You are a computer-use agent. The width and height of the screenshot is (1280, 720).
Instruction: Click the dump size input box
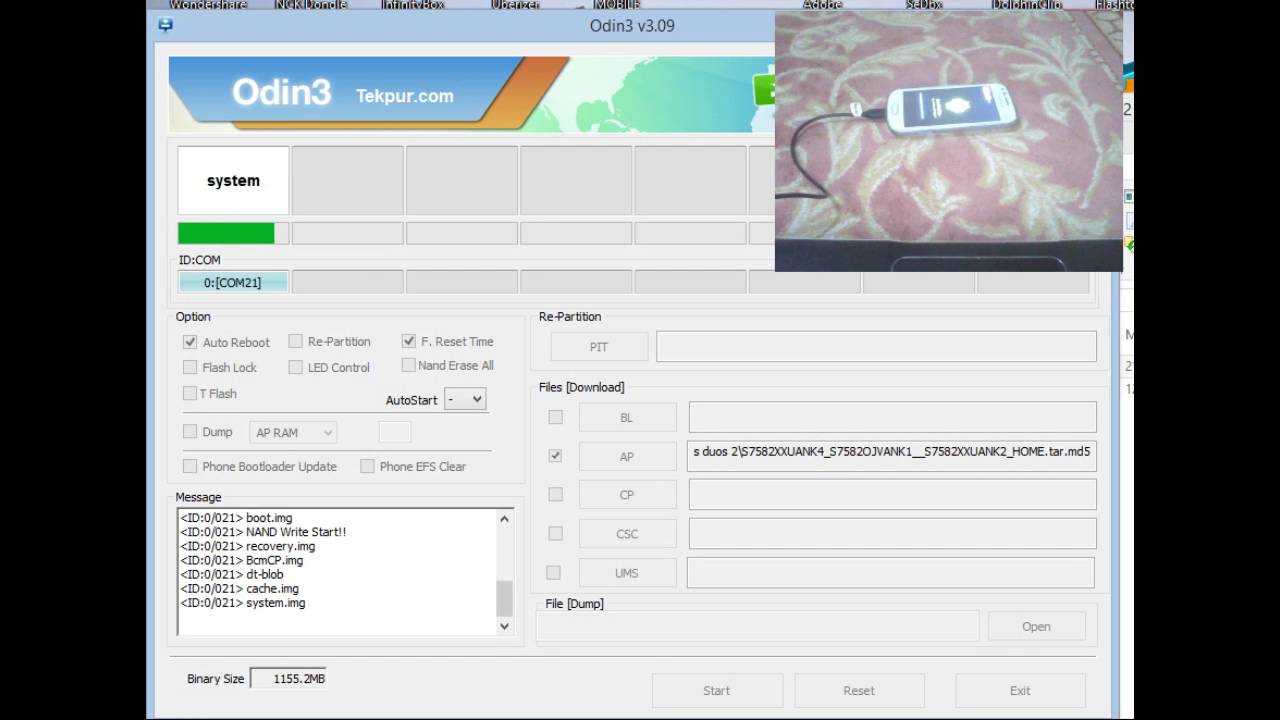[395, 432]
